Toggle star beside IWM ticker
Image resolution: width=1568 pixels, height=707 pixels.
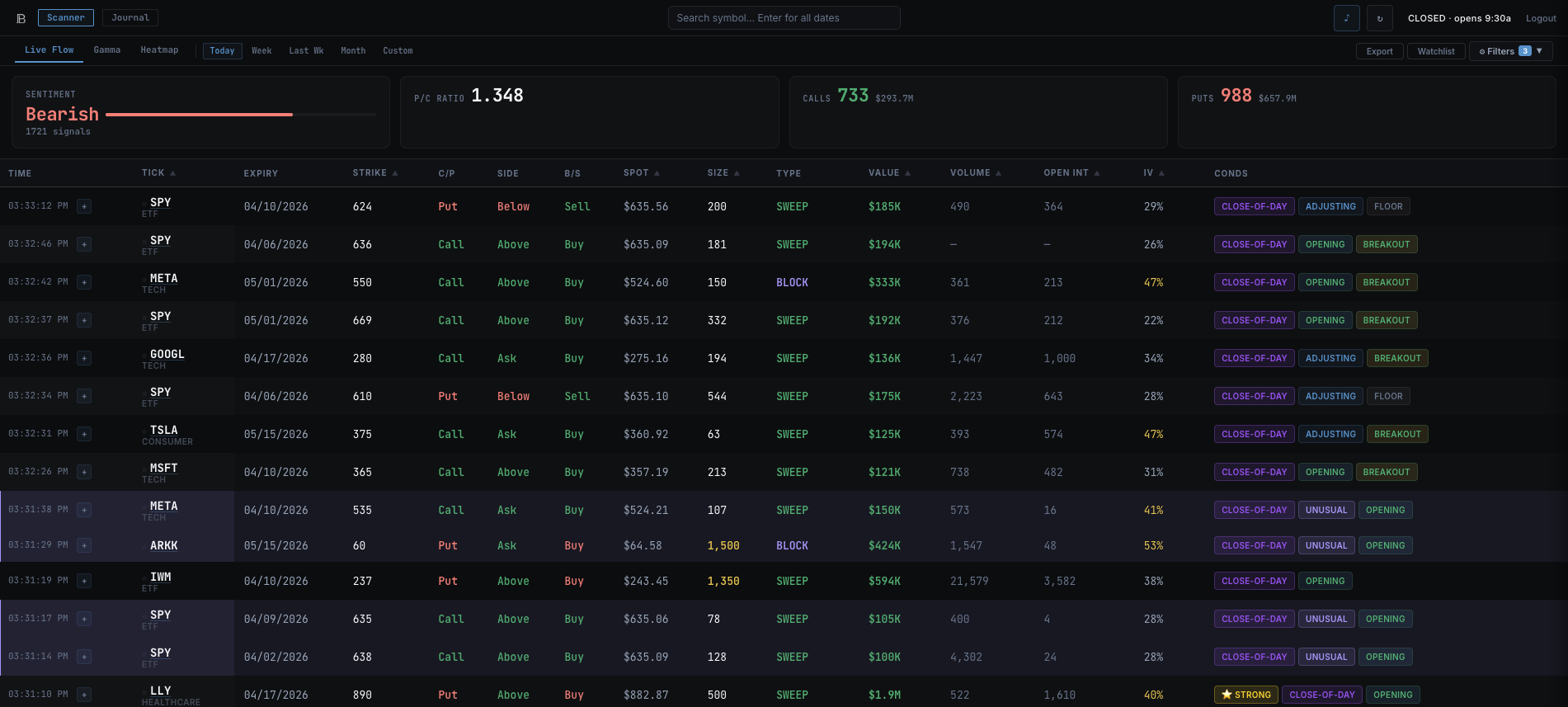(x=144, y=577)
